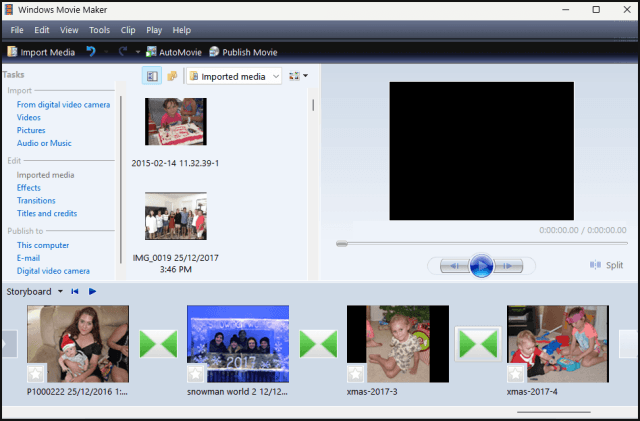This screenshot has height=421, width=640.
Task: Toggle the Tasks pane view button
Action: [x=152, y=76]
